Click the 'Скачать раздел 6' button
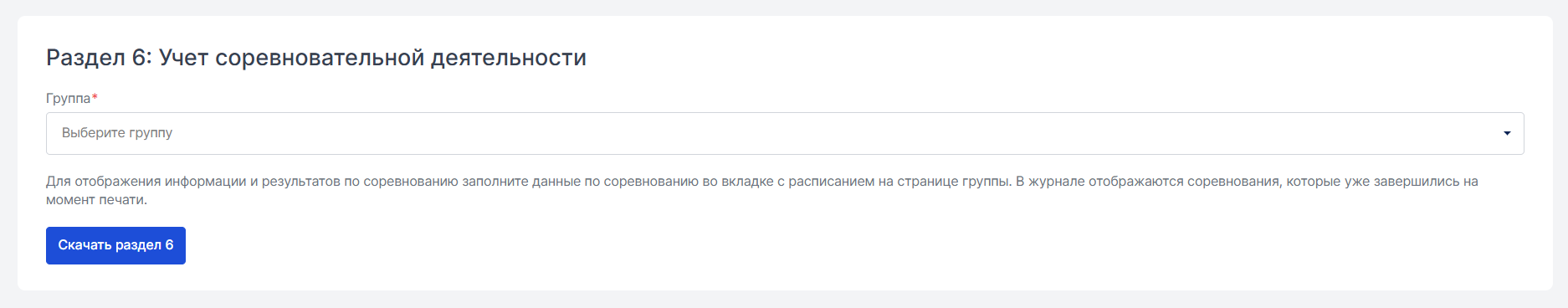This screenshot has width=1568, height=308. [x=115, y=245]
